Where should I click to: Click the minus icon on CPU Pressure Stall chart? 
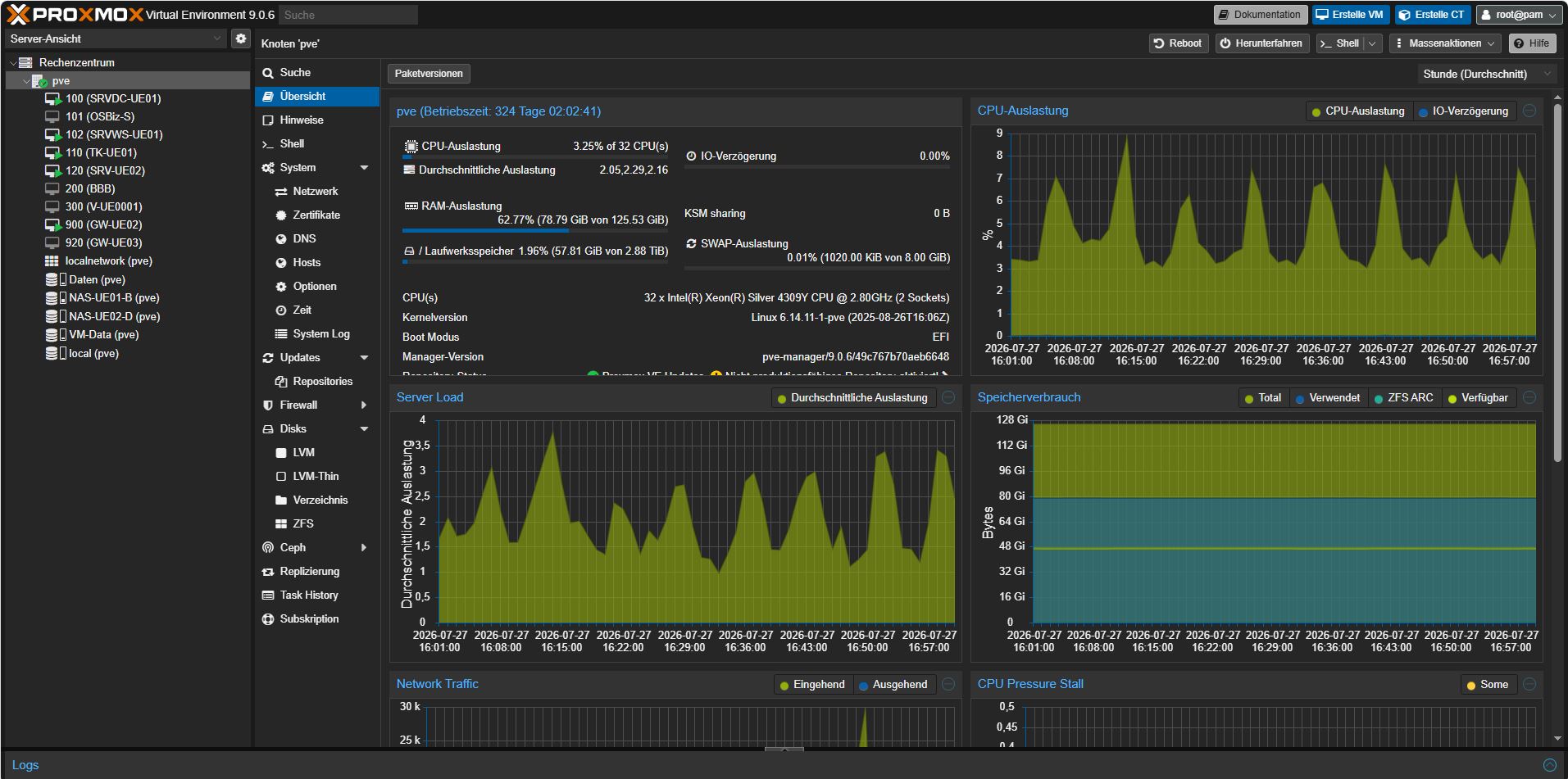coord(1529,684)
